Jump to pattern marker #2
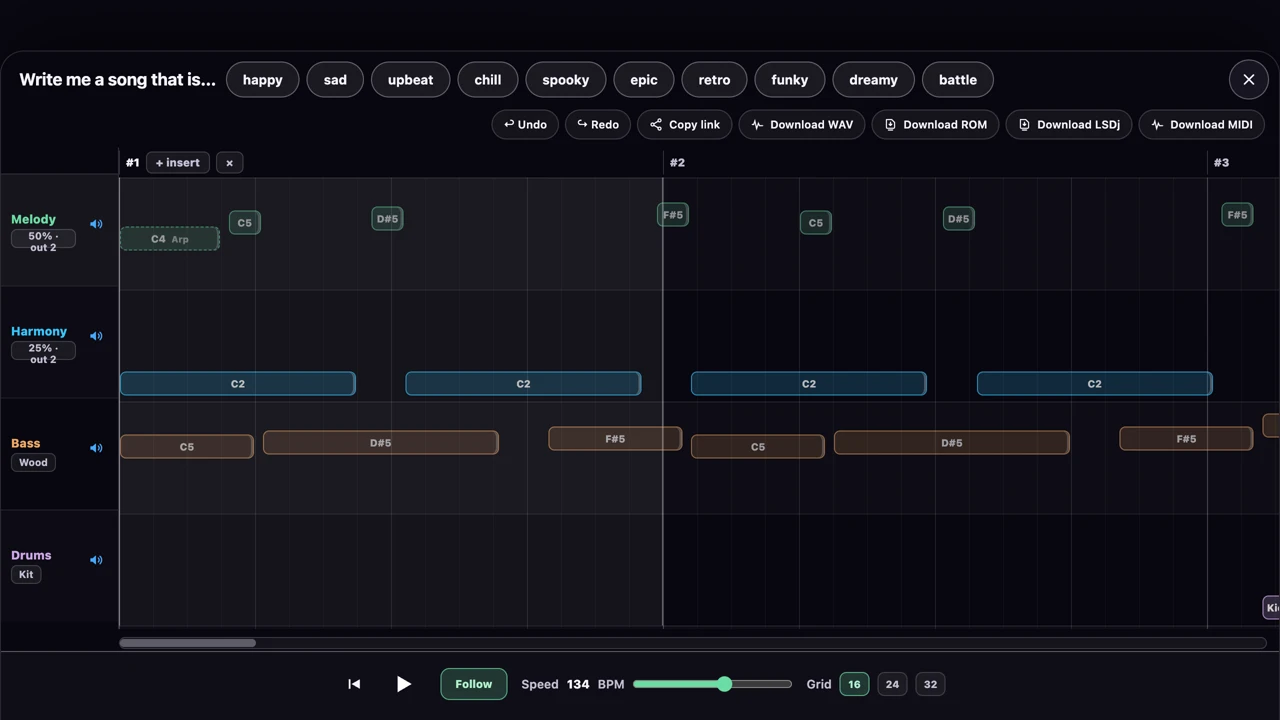This screenshot has height=720, width=1280. click(677, 163)
